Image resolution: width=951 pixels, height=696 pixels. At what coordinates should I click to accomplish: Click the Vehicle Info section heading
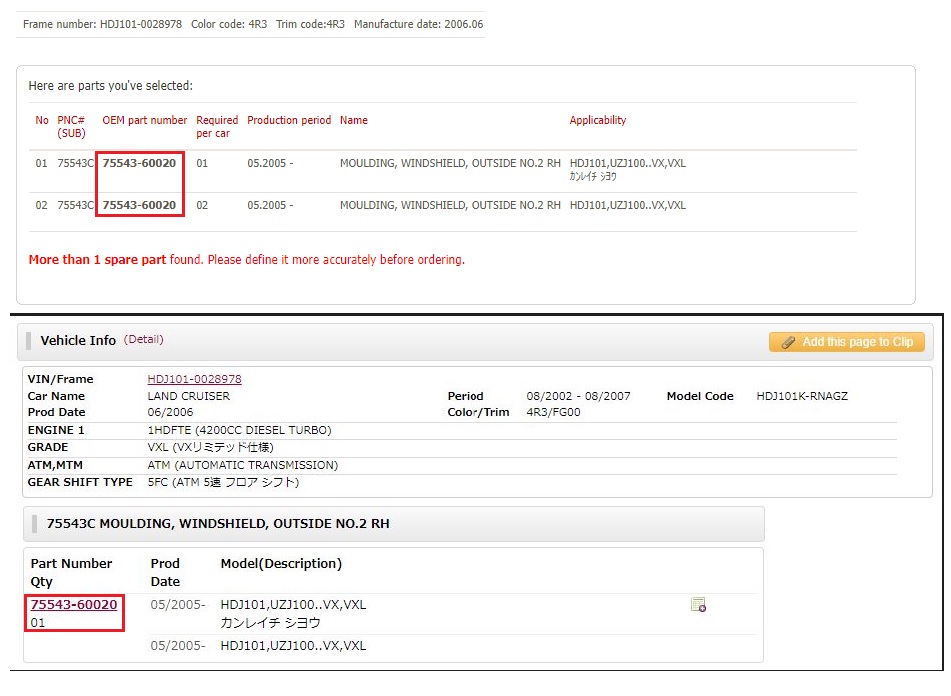(x=78, y=341)
